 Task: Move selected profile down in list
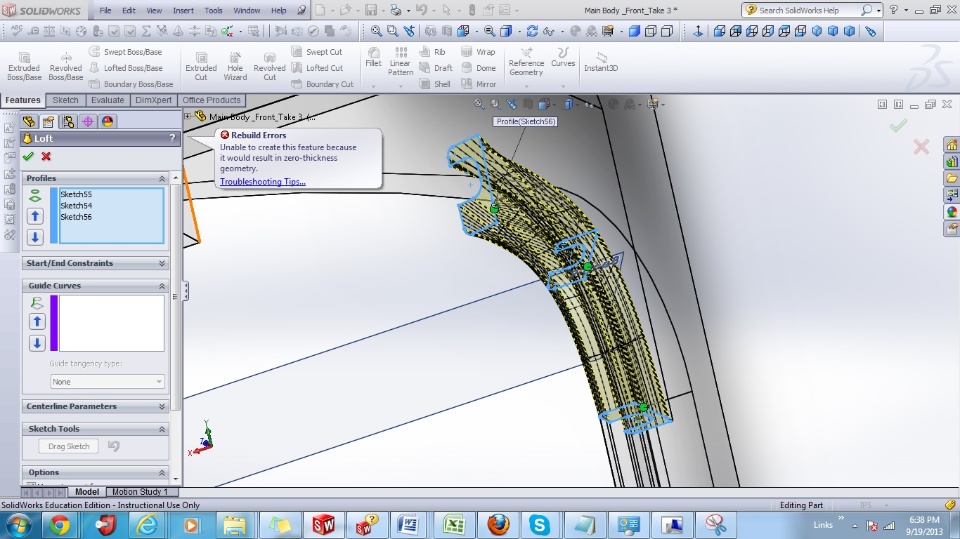(x=36, y=237)
